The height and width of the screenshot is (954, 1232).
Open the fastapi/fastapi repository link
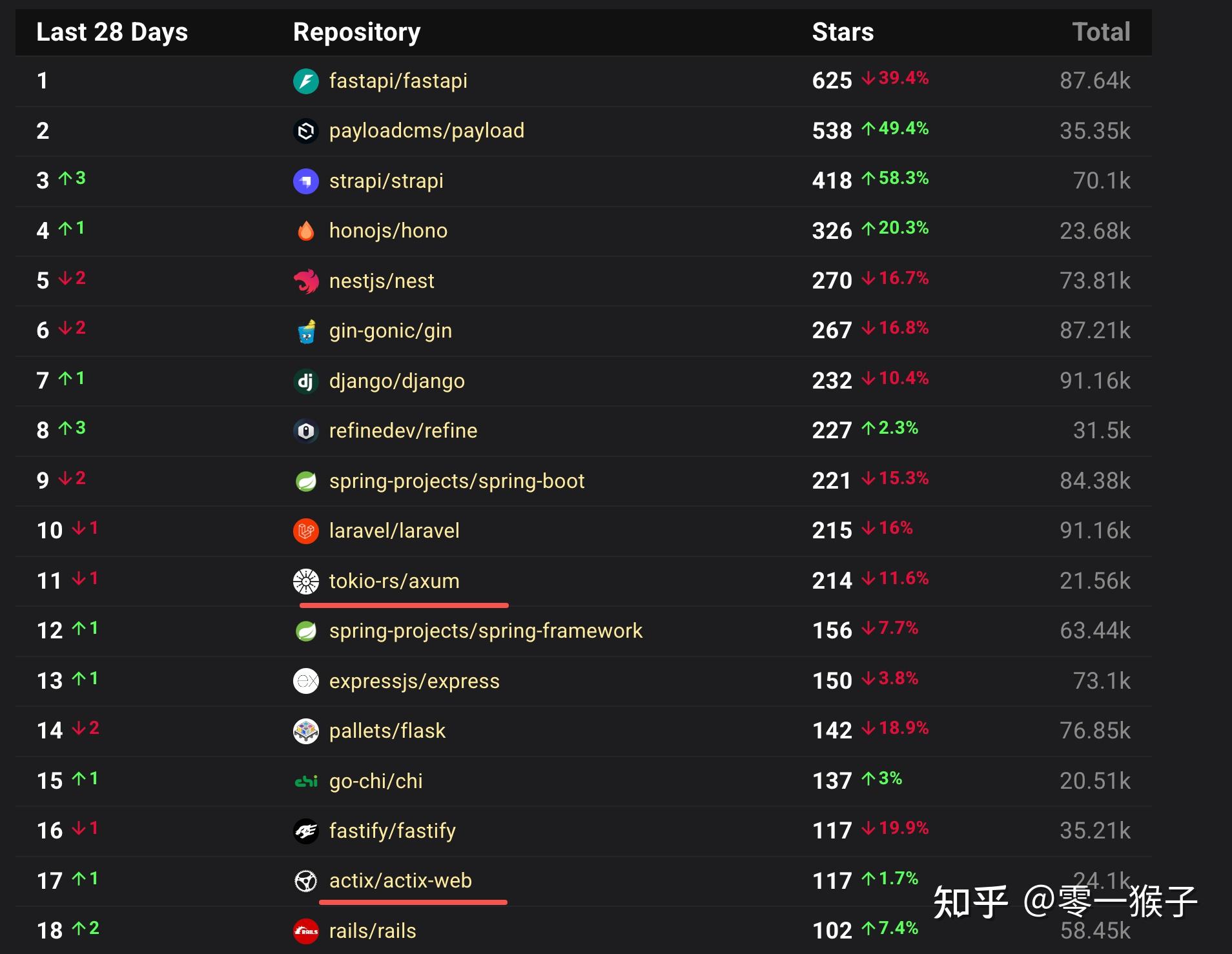point(398,81)
